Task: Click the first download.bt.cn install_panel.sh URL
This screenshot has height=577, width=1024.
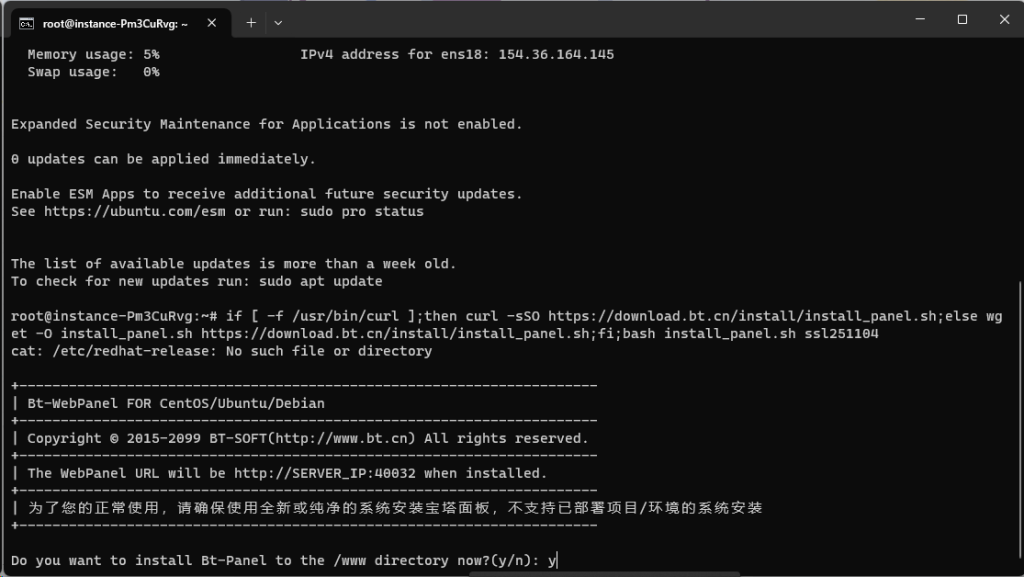Action: coord(740,316)
